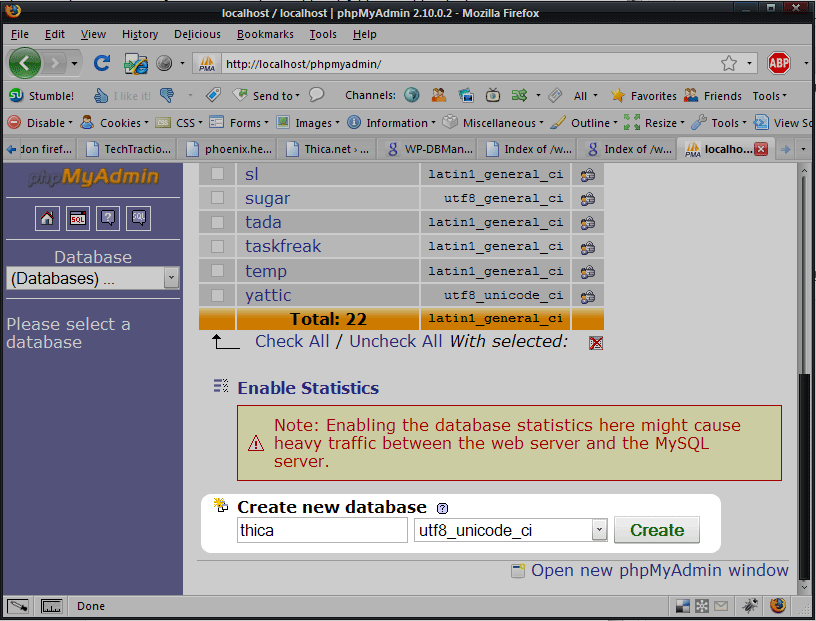Open phpMyAdmin documentation question-mark icon
816x621 pixels.
coord(108,218)
